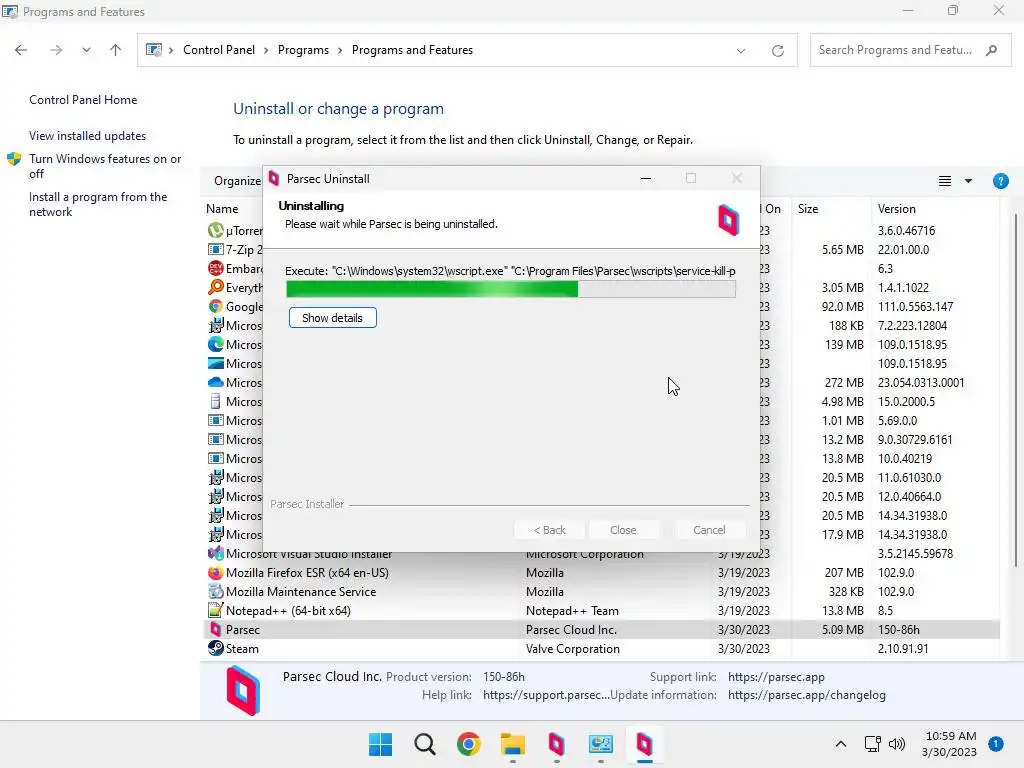Select Programs and Features breadcrumb
The height and width of the screenshot is (768, 1024).
click(x=412, y=50)
